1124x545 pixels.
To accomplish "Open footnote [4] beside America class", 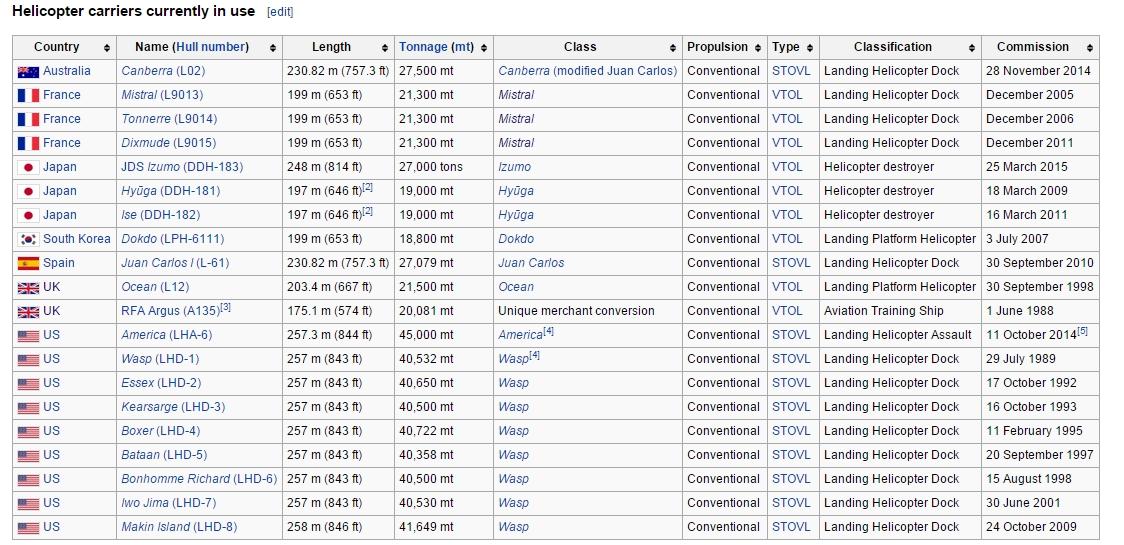I will 548,331.
